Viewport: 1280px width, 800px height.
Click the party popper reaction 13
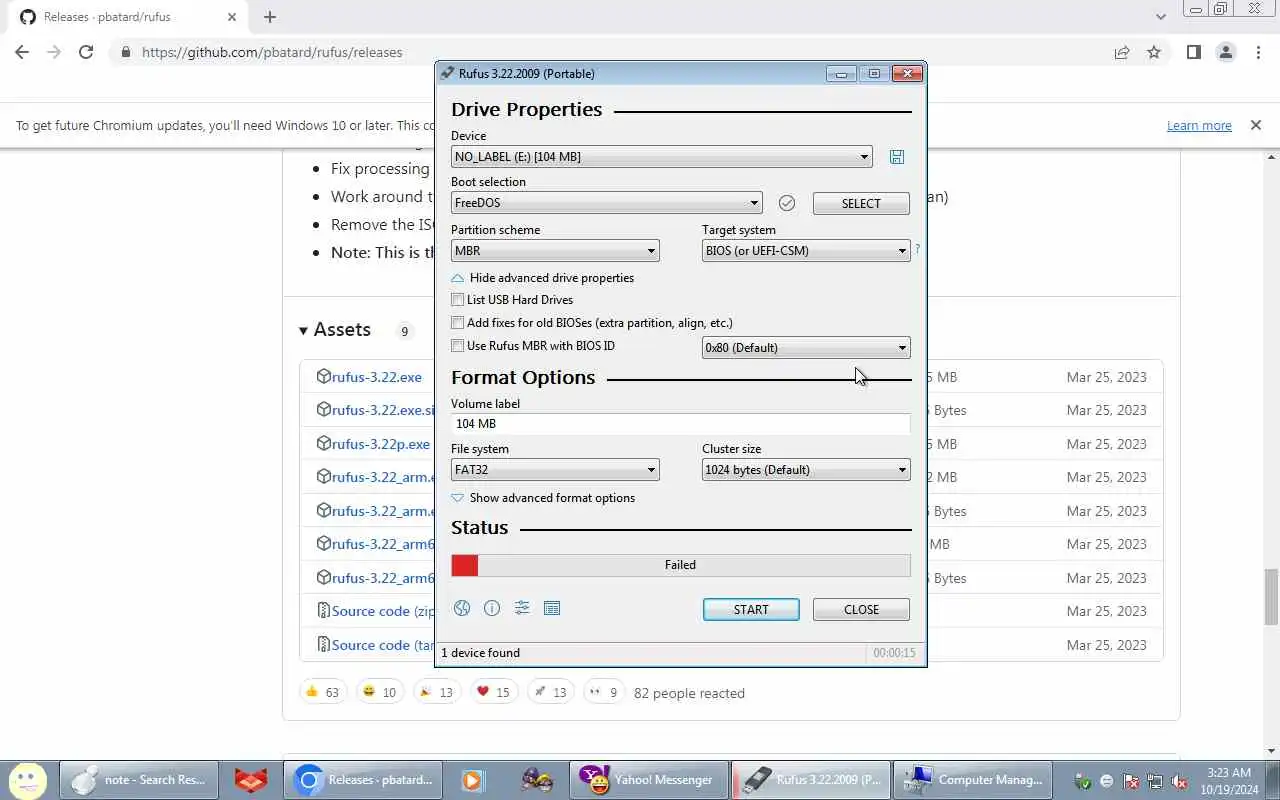click(x=436, y=692)
